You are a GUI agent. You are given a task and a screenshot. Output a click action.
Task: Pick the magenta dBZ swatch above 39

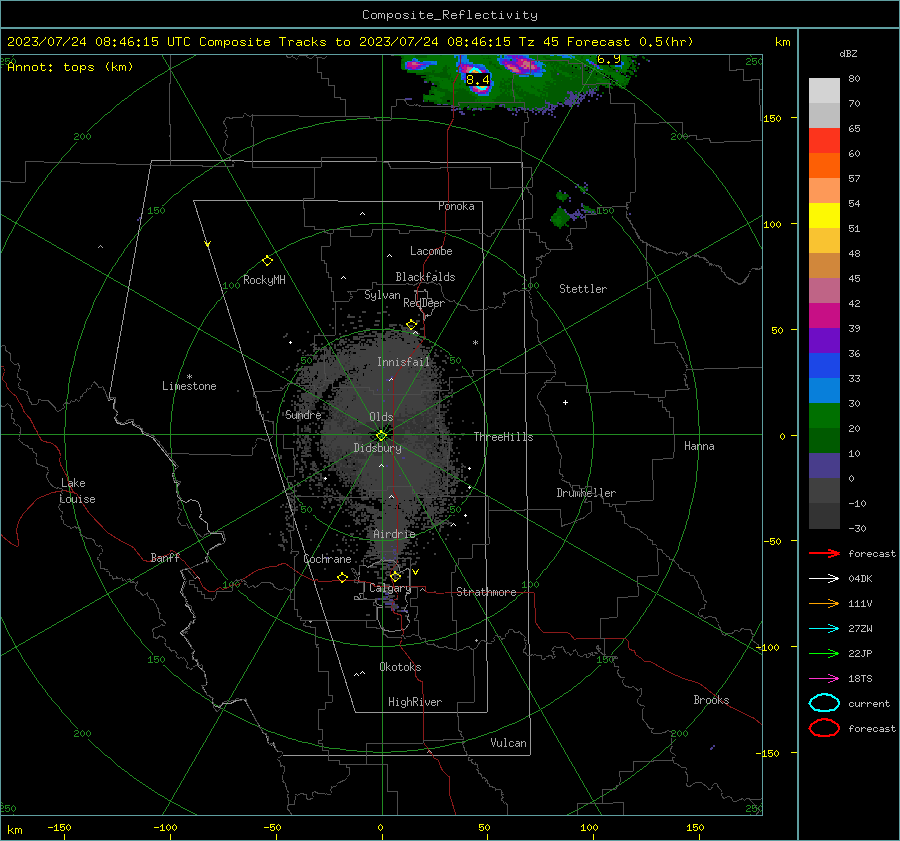tap(824, 315)
